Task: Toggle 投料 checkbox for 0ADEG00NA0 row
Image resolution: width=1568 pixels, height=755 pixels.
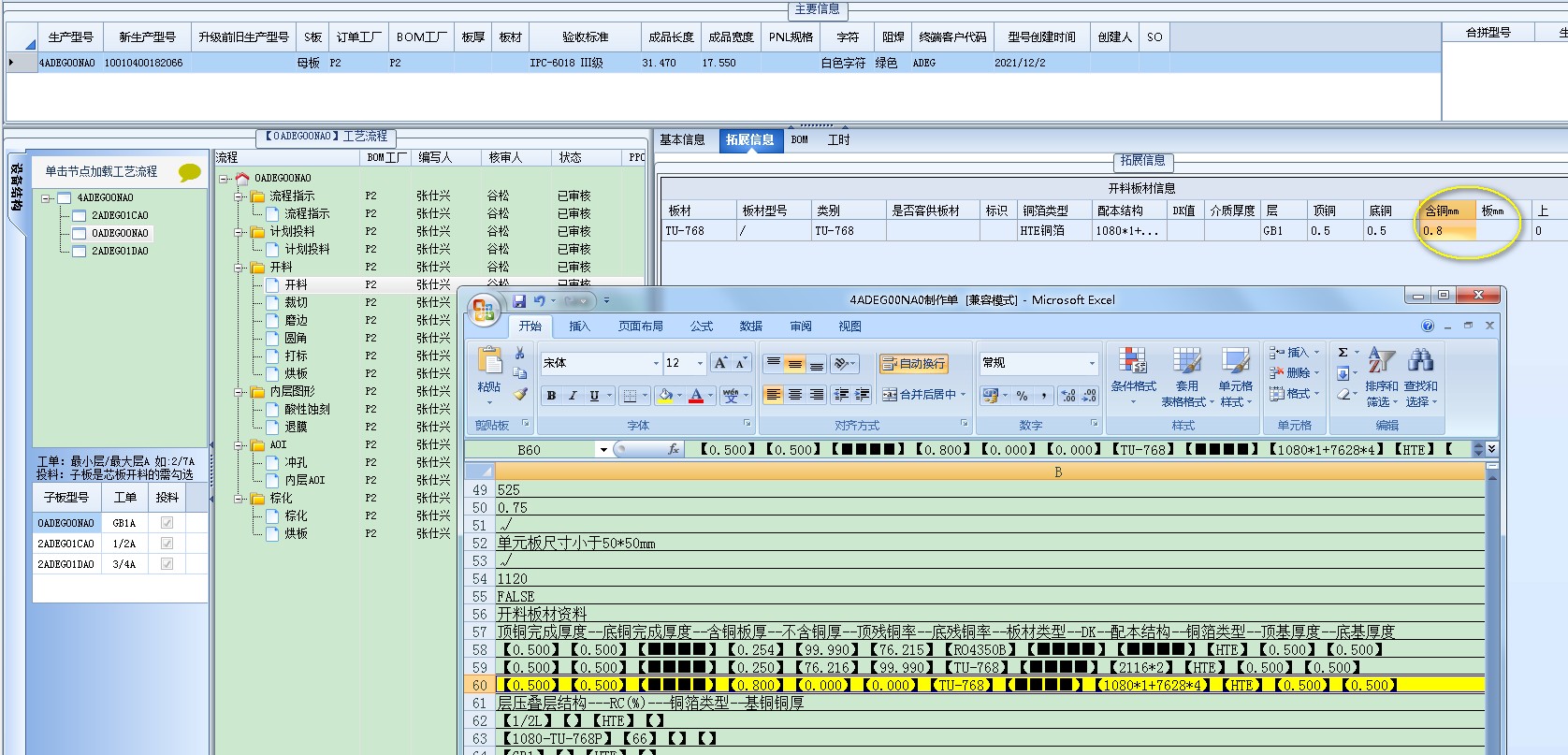Action: point(167,523)
